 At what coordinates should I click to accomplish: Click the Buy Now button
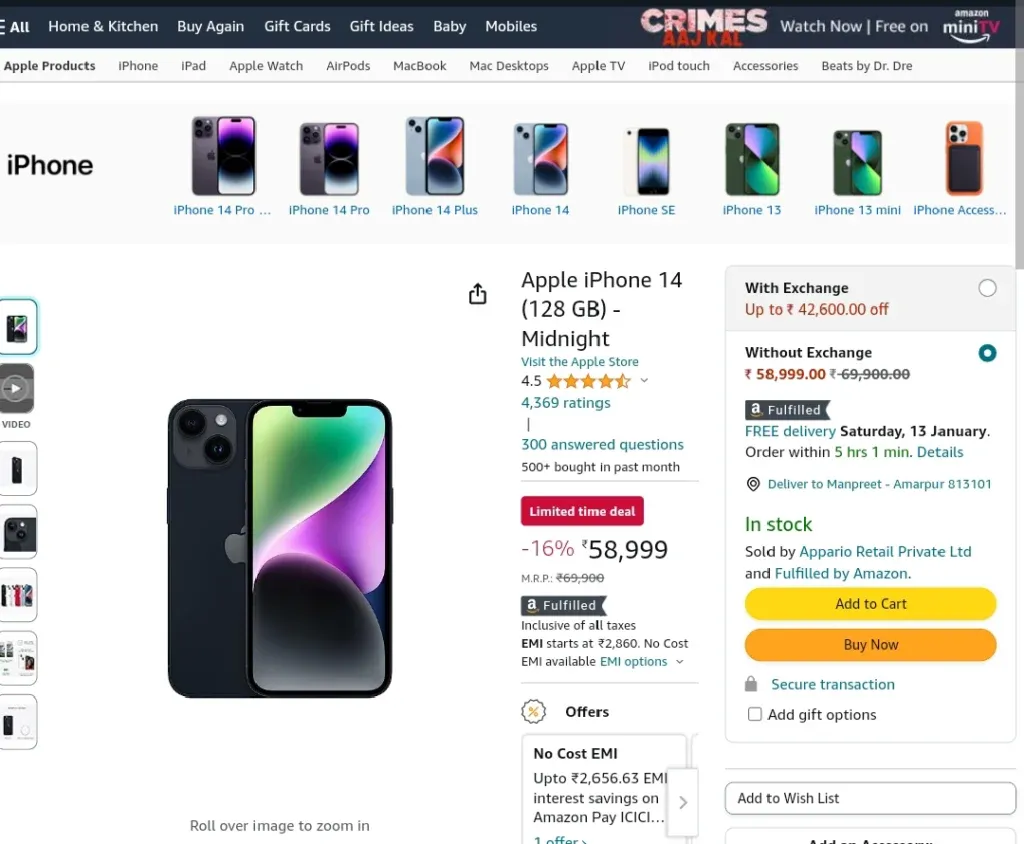pyautogui.click(x=871, y=645)
